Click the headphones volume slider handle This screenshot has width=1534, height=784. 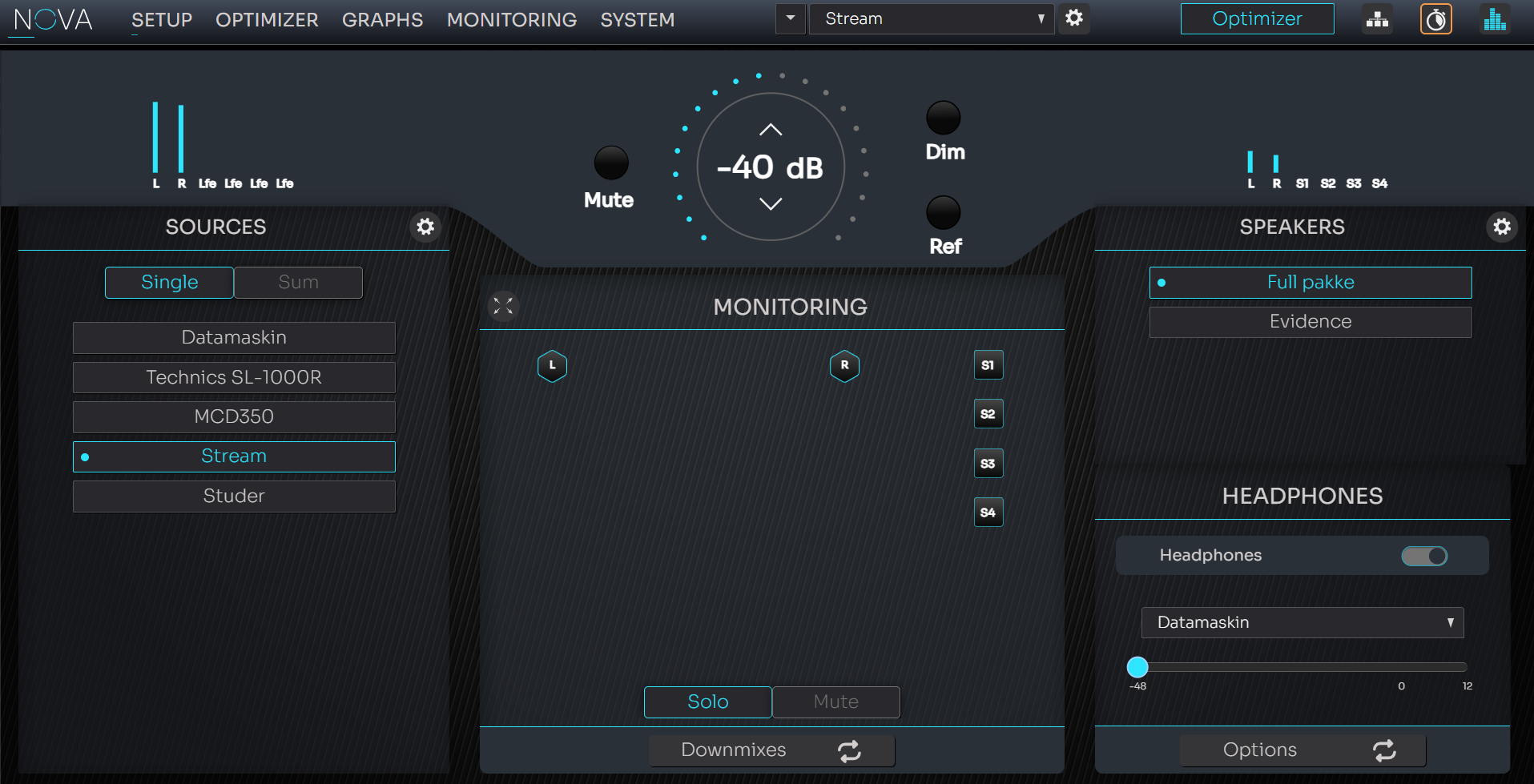pos(1137,667)
